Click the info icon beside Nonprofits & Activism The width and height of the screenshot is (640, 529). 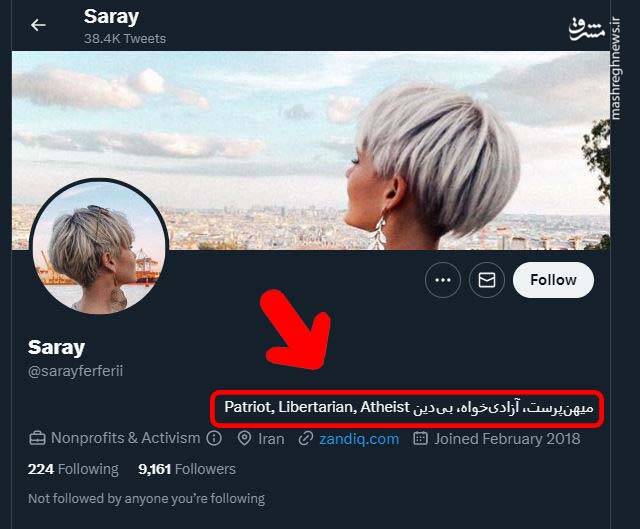(214, 438)
